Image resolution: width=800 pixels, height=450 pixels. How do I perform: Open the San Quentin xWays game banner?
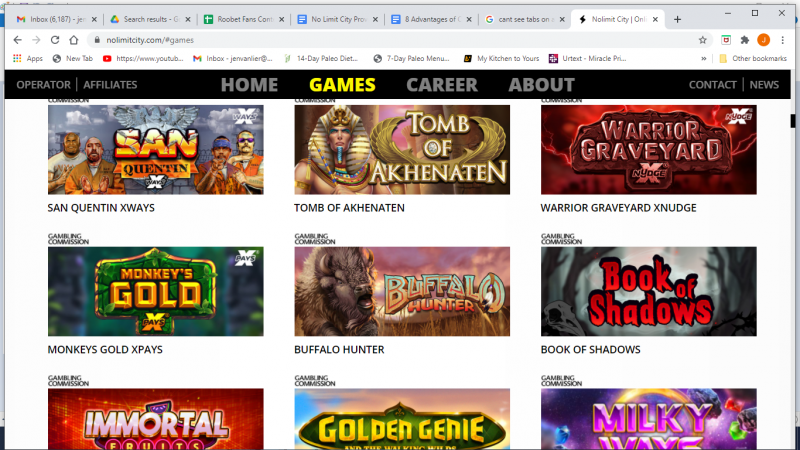click(156, 149)
